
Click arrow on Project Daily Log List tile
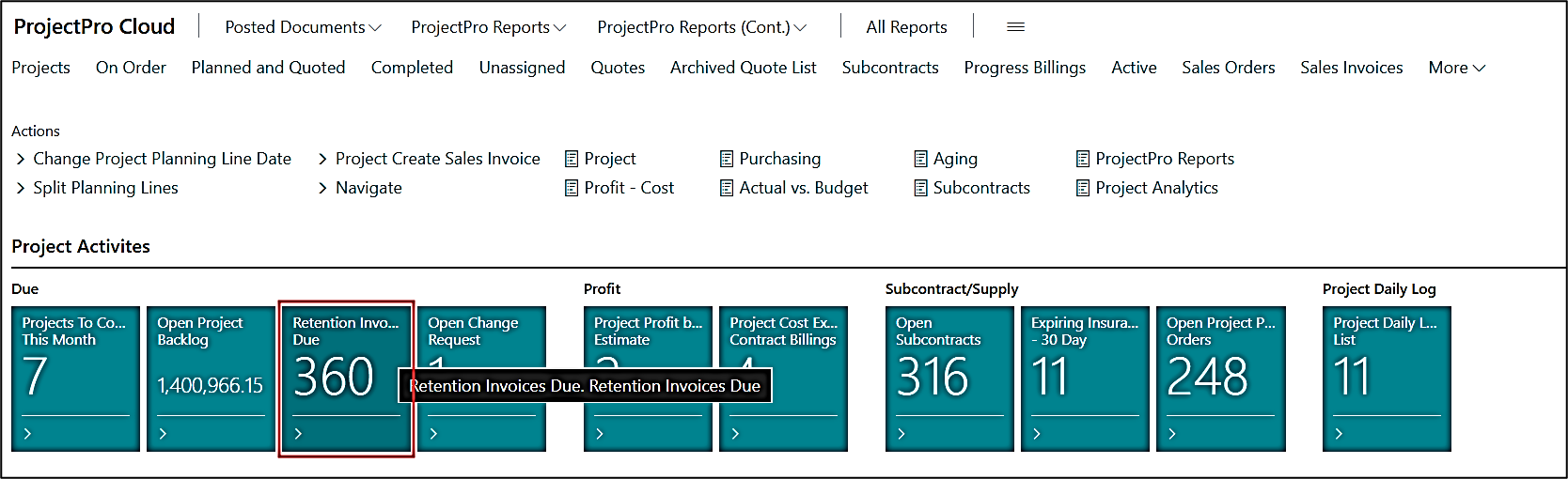click(x=1340, y=434)
